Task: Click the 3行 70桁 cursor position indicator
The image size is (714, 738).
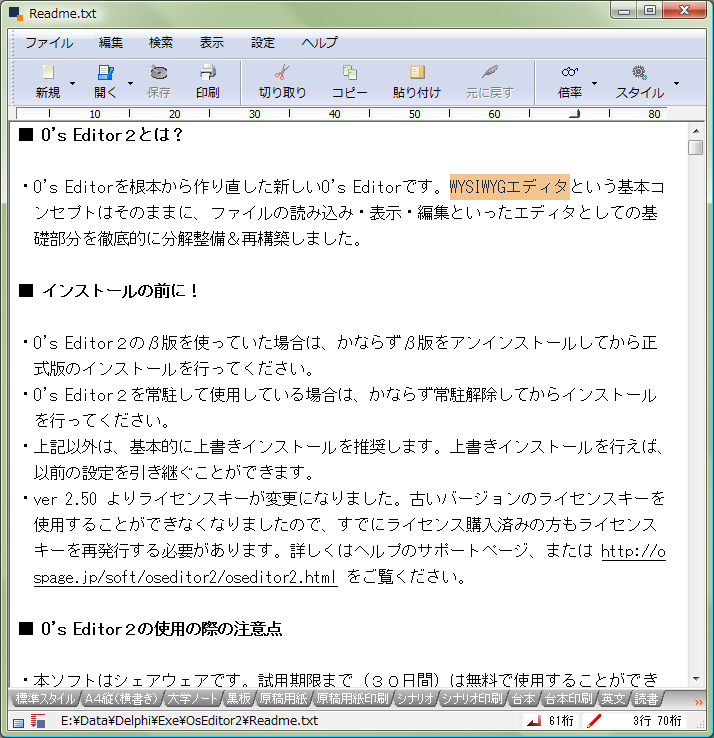Action: click(x=657, y=721)
